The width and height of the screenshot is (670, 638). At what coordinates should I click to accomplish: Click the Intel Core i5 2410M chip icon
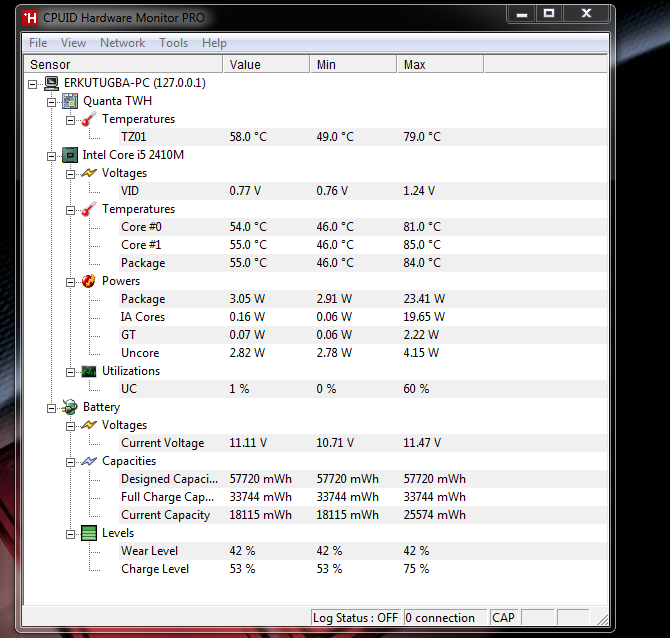point(70,155)
